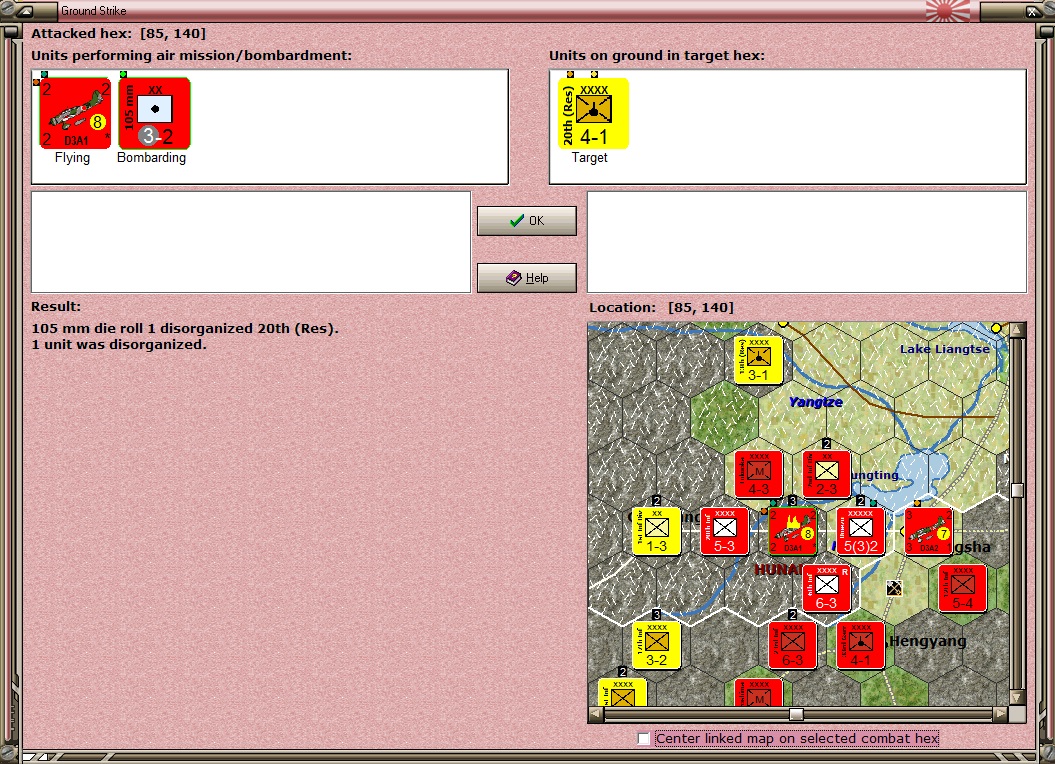Click the result line '105 mm die roll 1 disorganized'

click(x=185, y=328)
